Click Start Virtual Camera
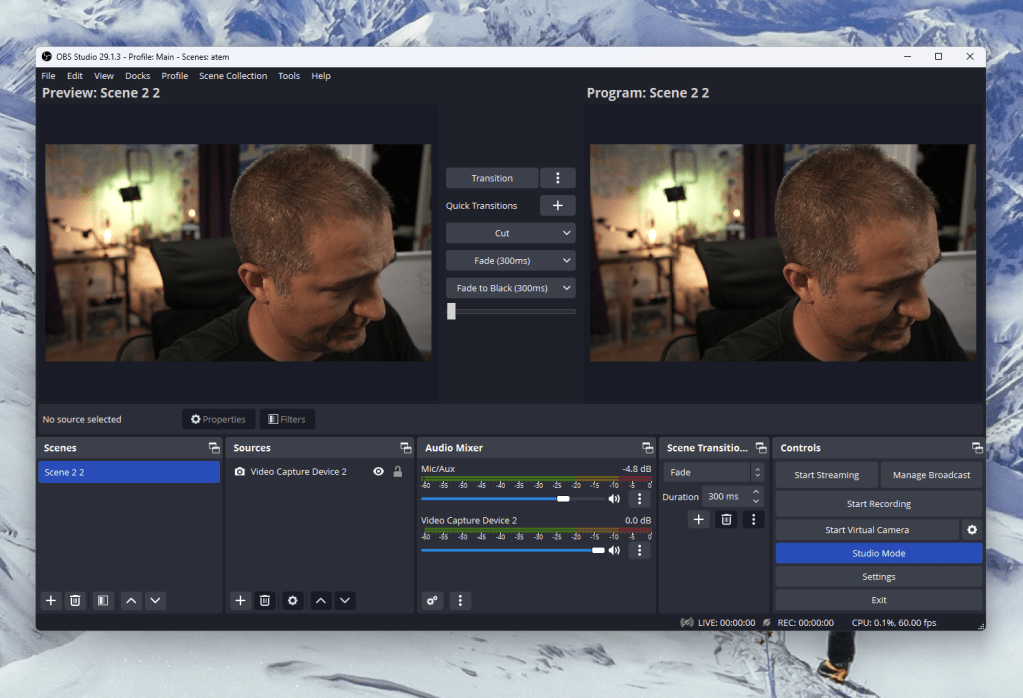This screenshot has height=698, width=1023. (867, 530)
